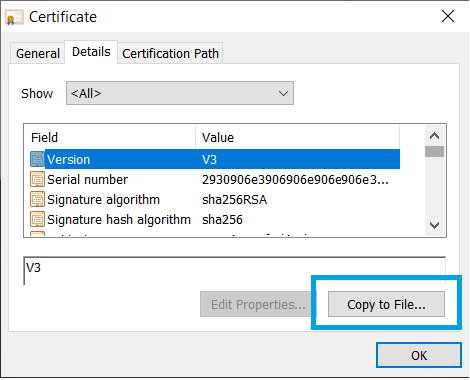Click the Signature hash algorithm field icon
Image resolution: width=470 pixels, height=380 pixels.
37,219
